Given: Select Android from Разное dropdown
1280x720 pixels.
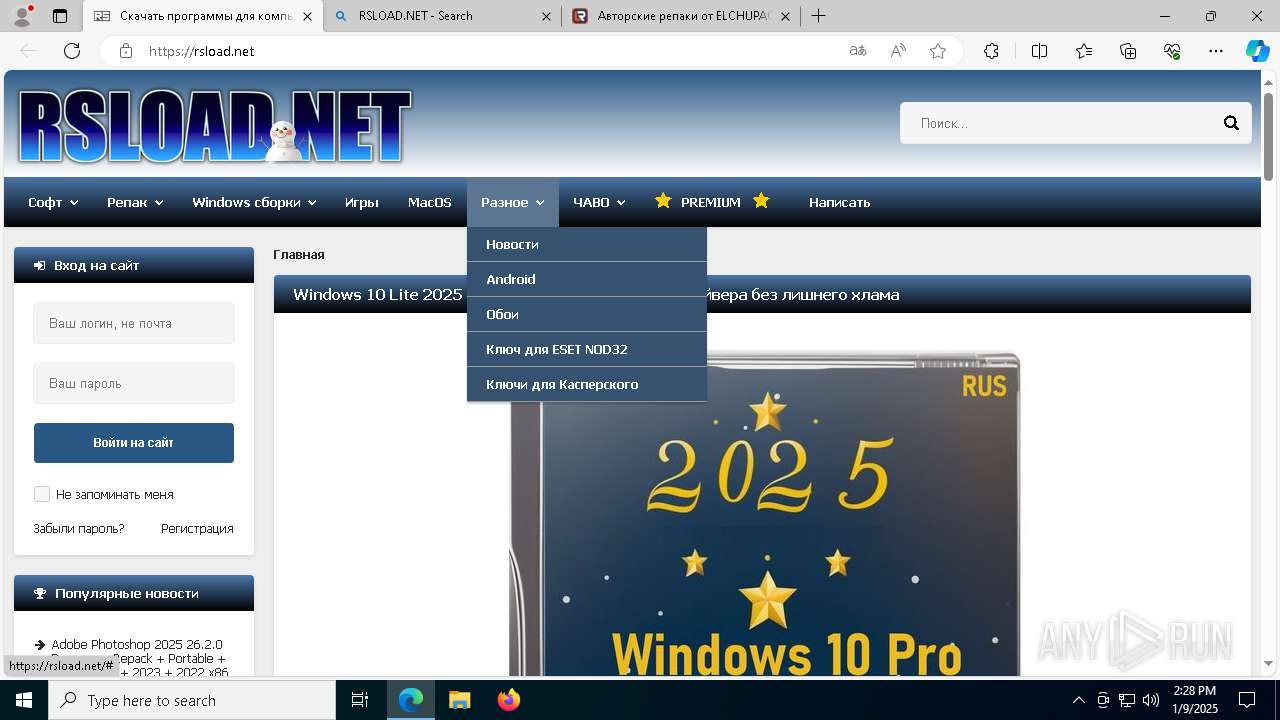Looking at the screenshot, I should [587, 279].
